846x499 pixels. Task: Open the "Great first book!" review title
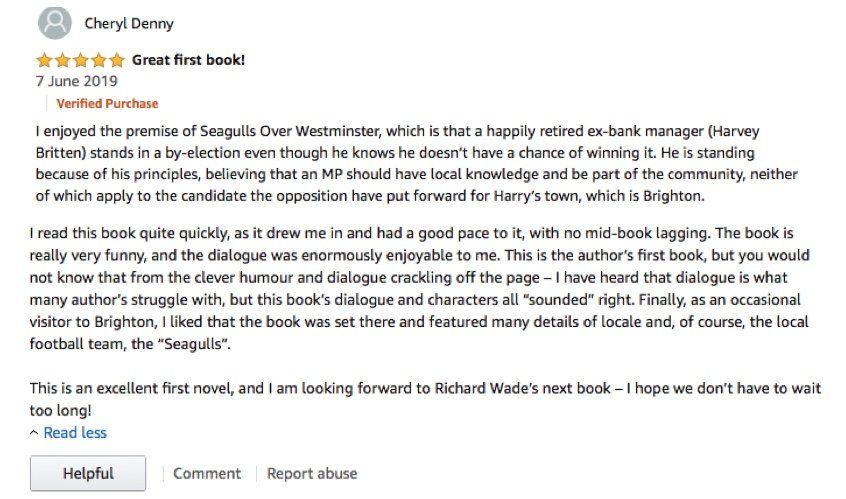pyautogui.click(x=188, y=60)
